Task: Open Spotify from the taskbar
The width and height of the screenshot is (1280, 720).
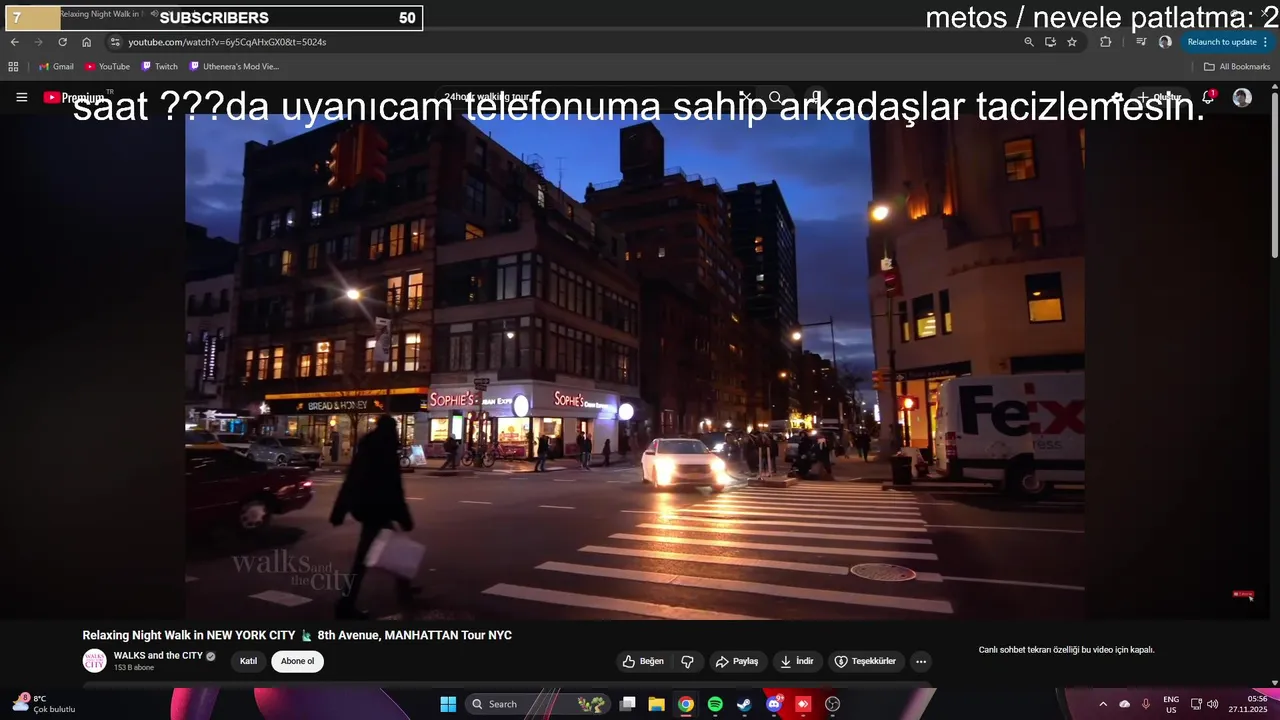Action: (x=715, y=704)
